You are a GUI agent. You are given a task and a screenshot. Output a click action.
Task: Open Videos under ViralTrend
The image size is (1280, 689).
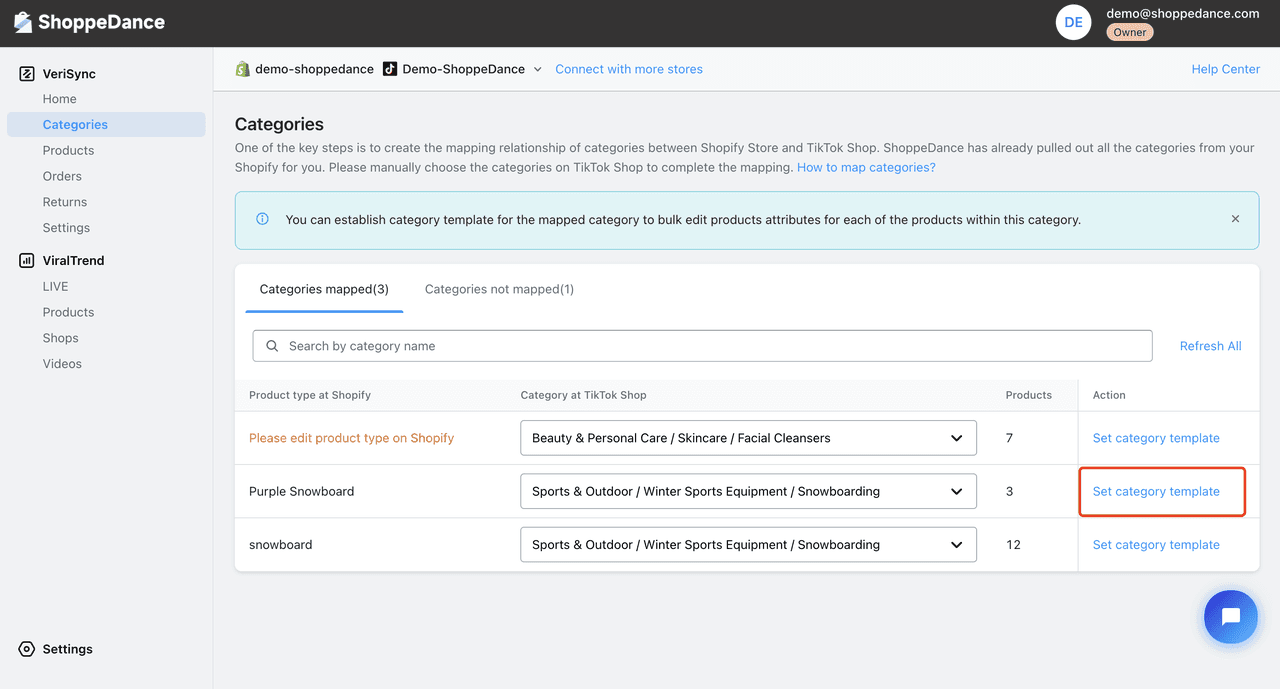click(62, 364)
